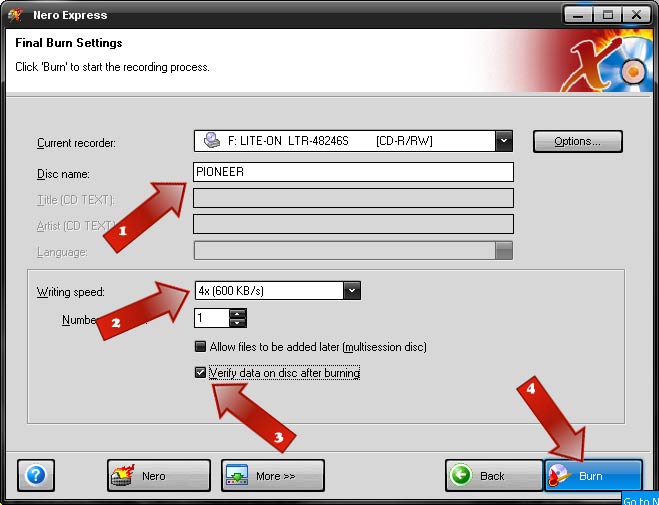Maximize the Nero Express window

[608, 15]
